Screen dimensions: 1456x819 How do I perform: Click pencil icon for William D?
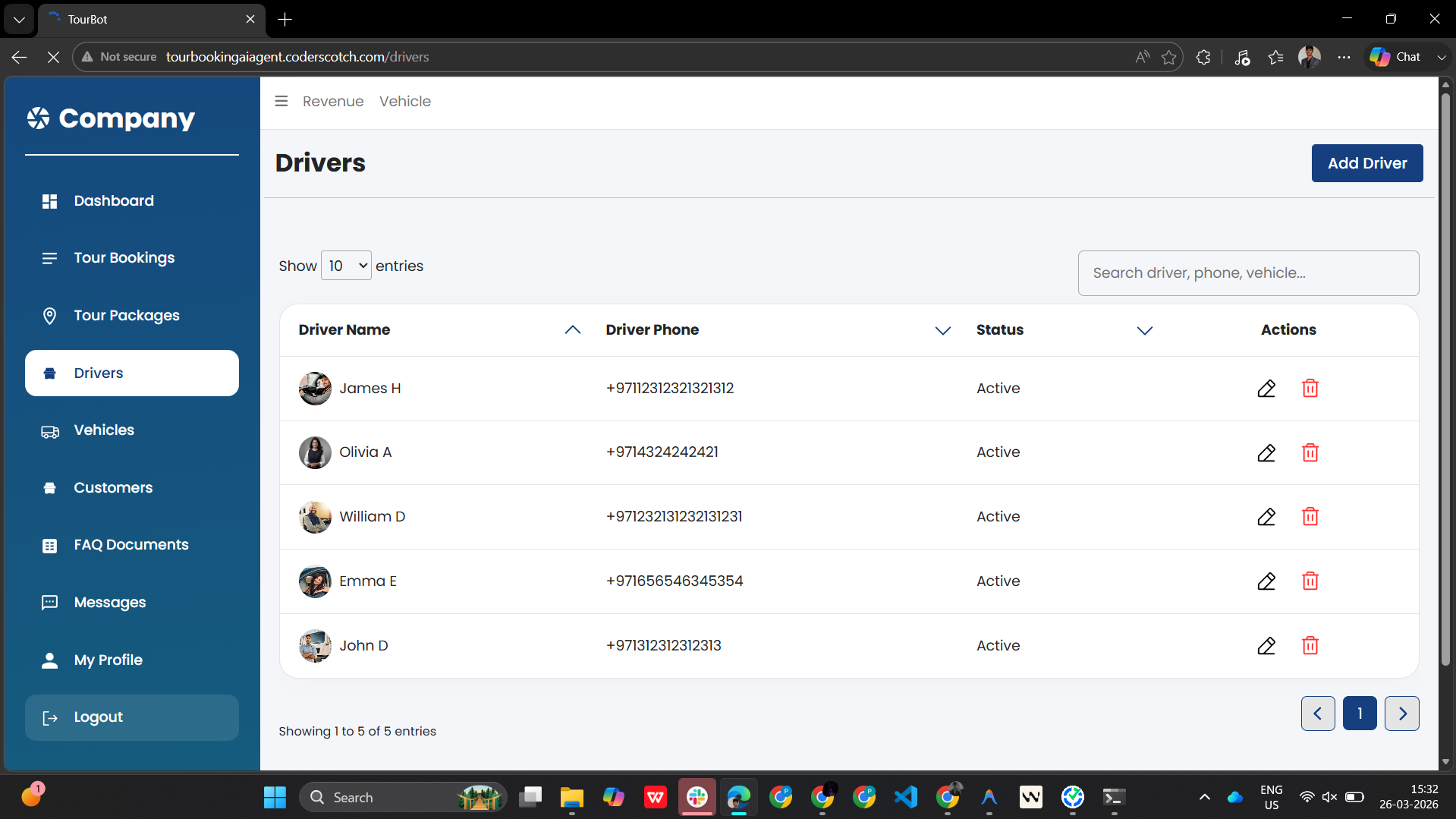[x=1266, y=517]
